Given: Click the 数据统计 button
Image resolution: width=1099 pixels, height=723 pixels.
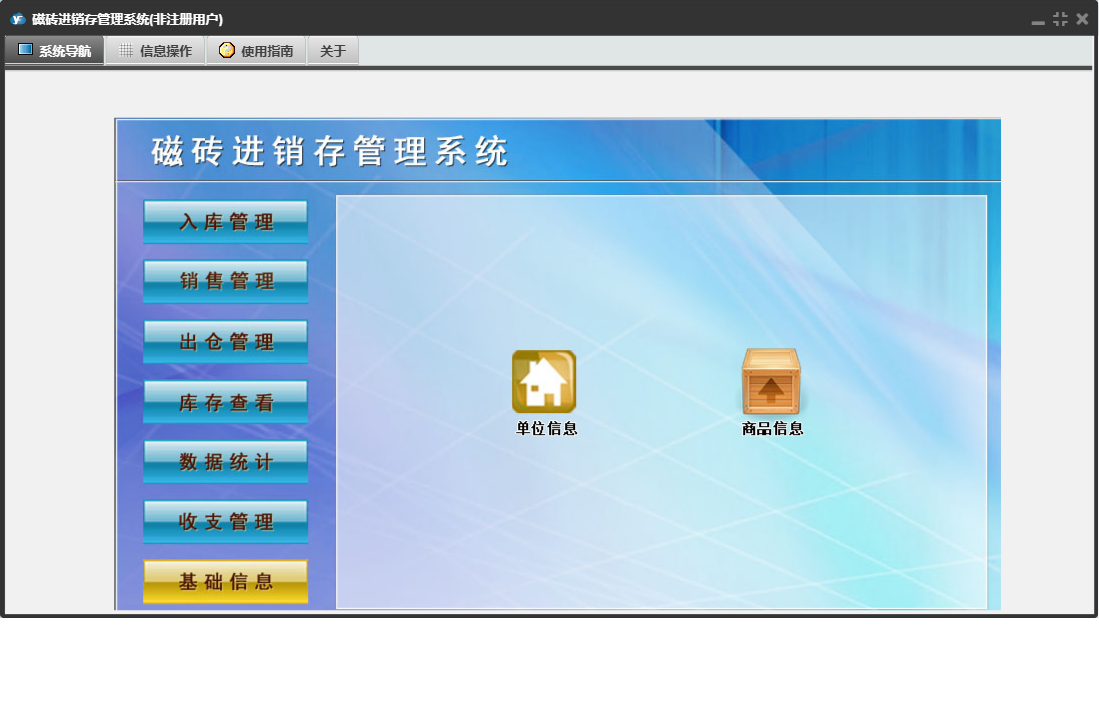Looking at the screenshot, I should pos(226,462).
